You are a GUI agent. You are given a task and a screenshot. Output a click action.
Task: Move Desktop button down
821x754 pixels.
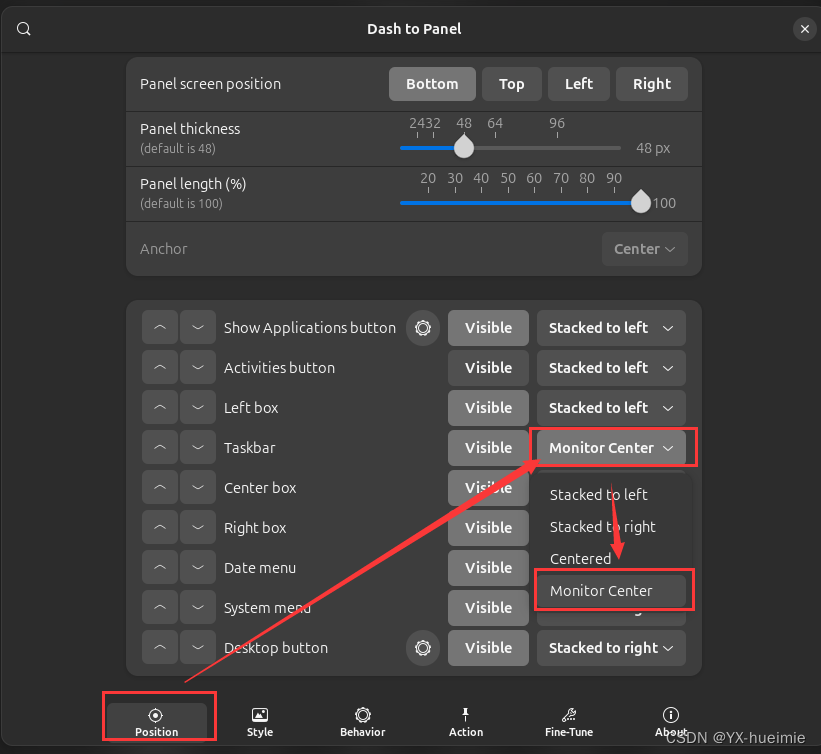[198, 648]
